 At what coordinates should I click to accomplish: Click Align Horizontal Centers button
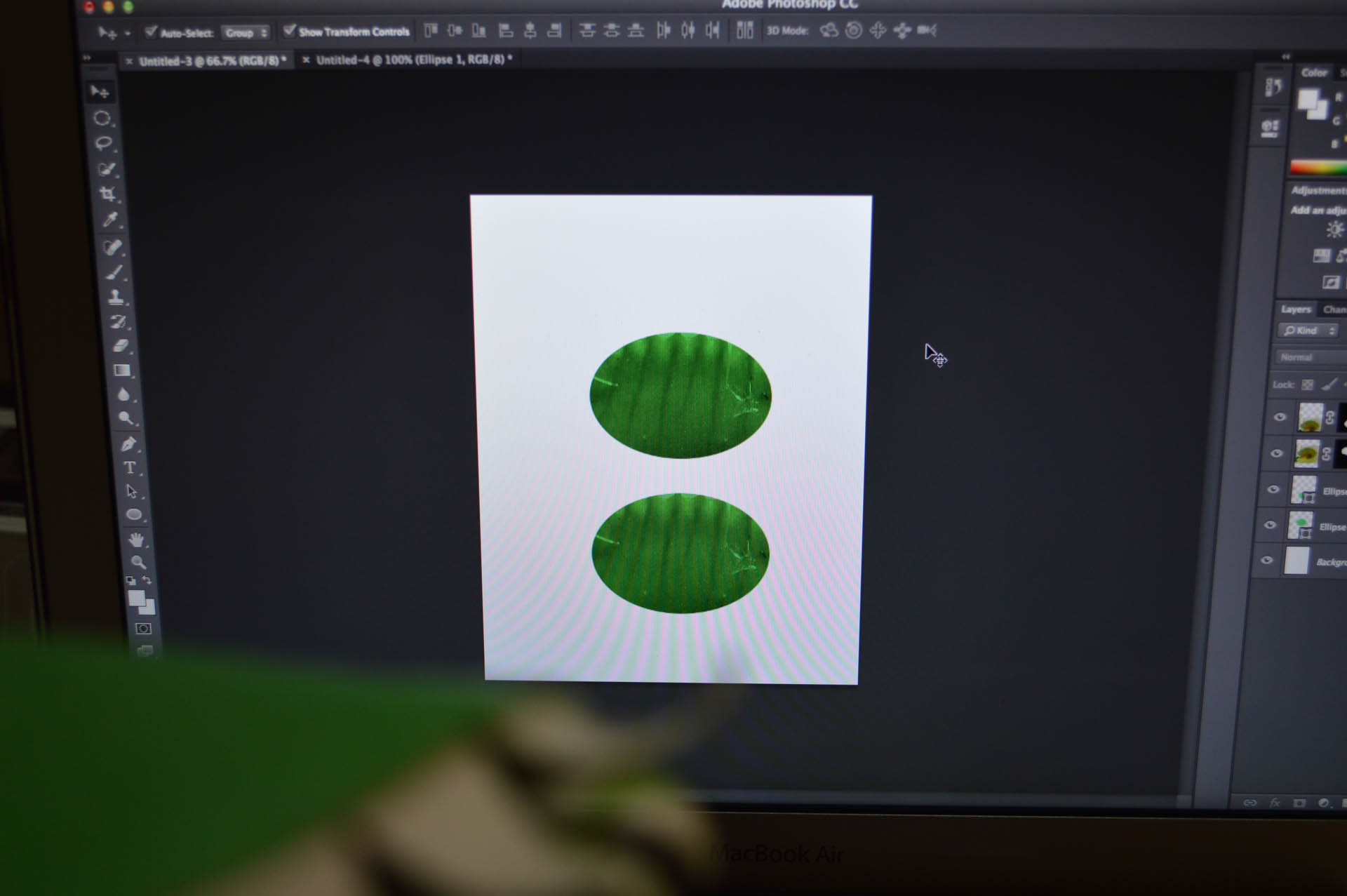click(530, 30)
